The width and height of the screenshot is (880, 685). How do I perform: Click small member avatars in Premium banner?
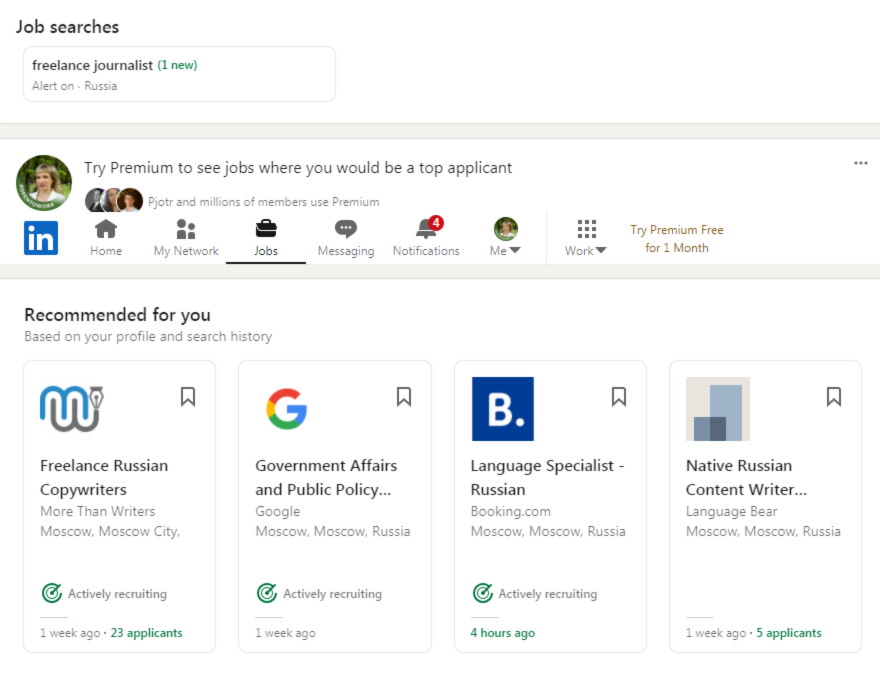[x=114, y=200]
